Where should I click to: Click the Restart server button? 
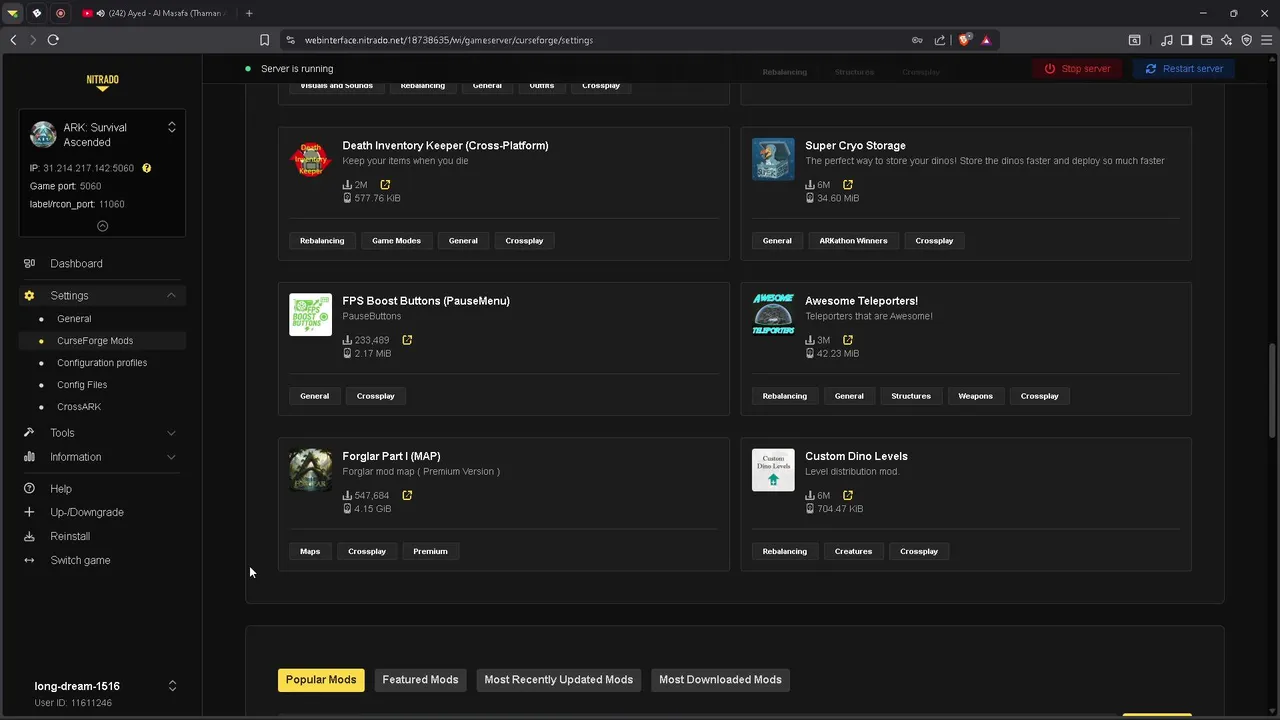point(1184,69)
